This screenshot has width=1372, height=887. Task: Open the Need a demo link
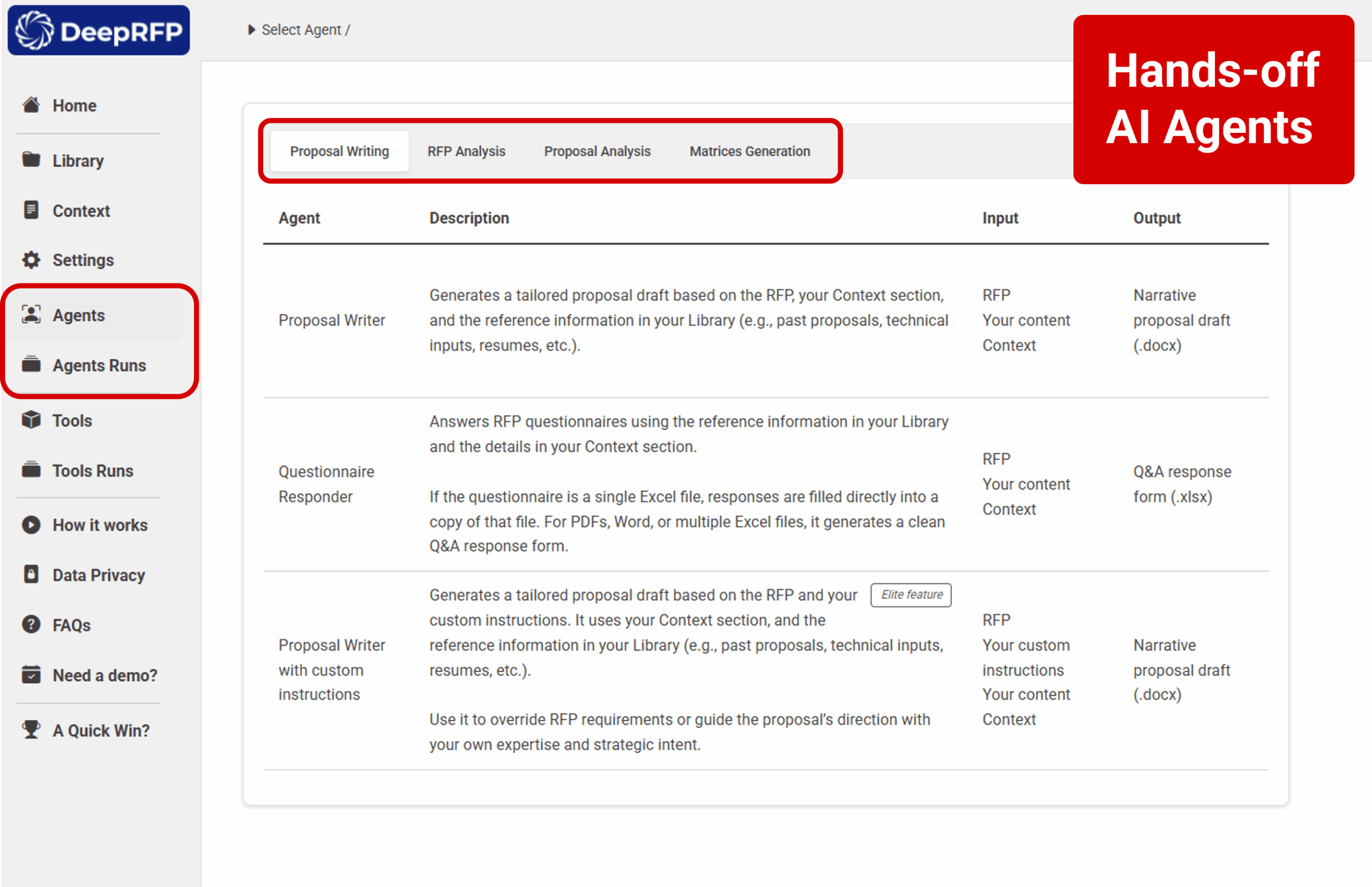coord(105,675)
